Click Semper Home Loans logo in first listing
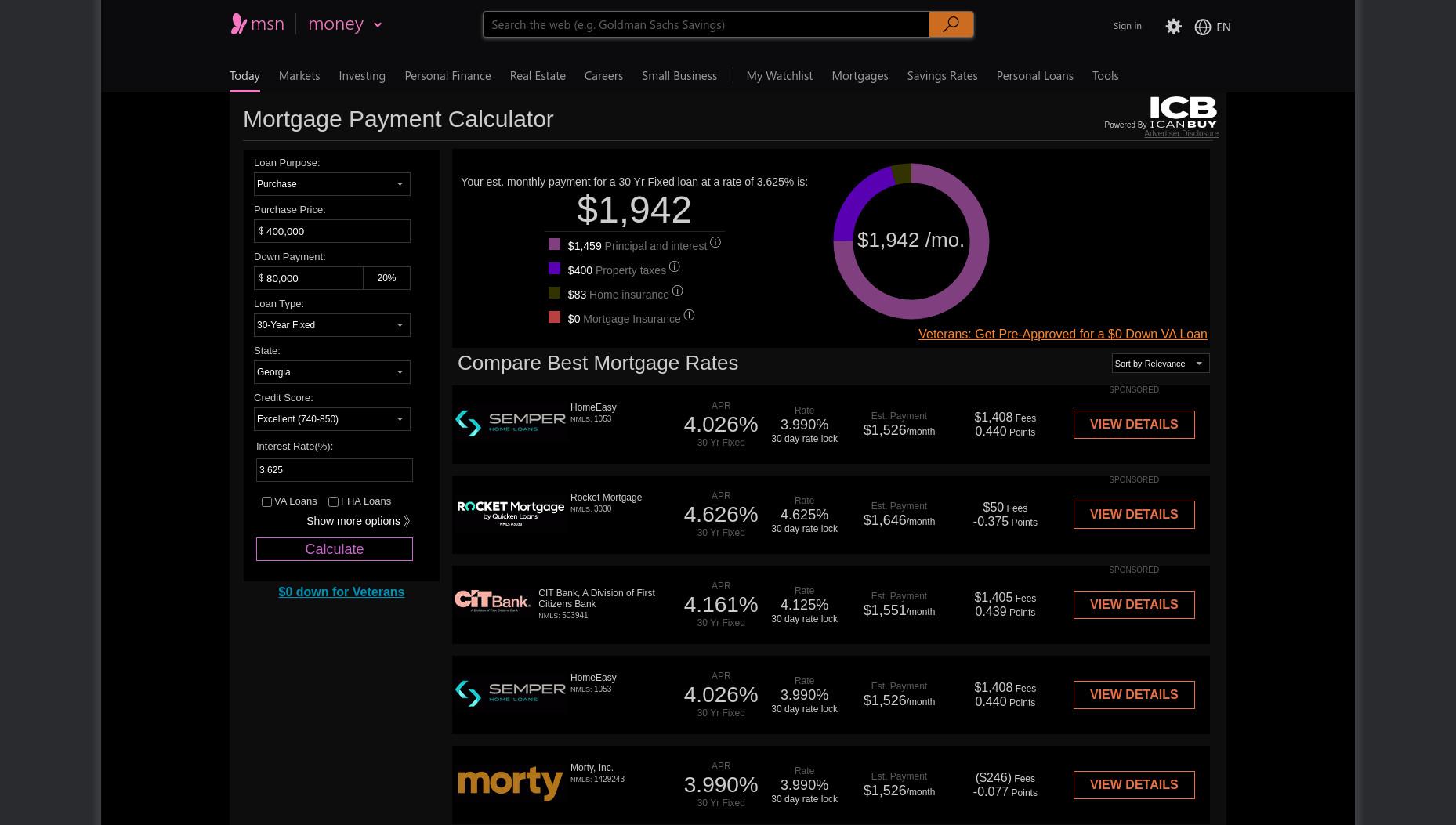This screenshot has width=1456, height=825. coord(510,423)
